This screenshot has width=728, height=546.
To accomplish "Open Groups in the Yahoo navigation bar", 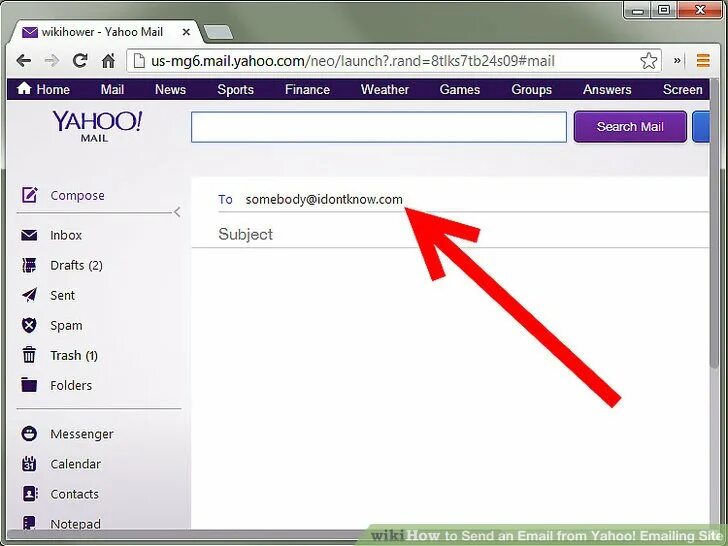I will [x=532, y=89].
